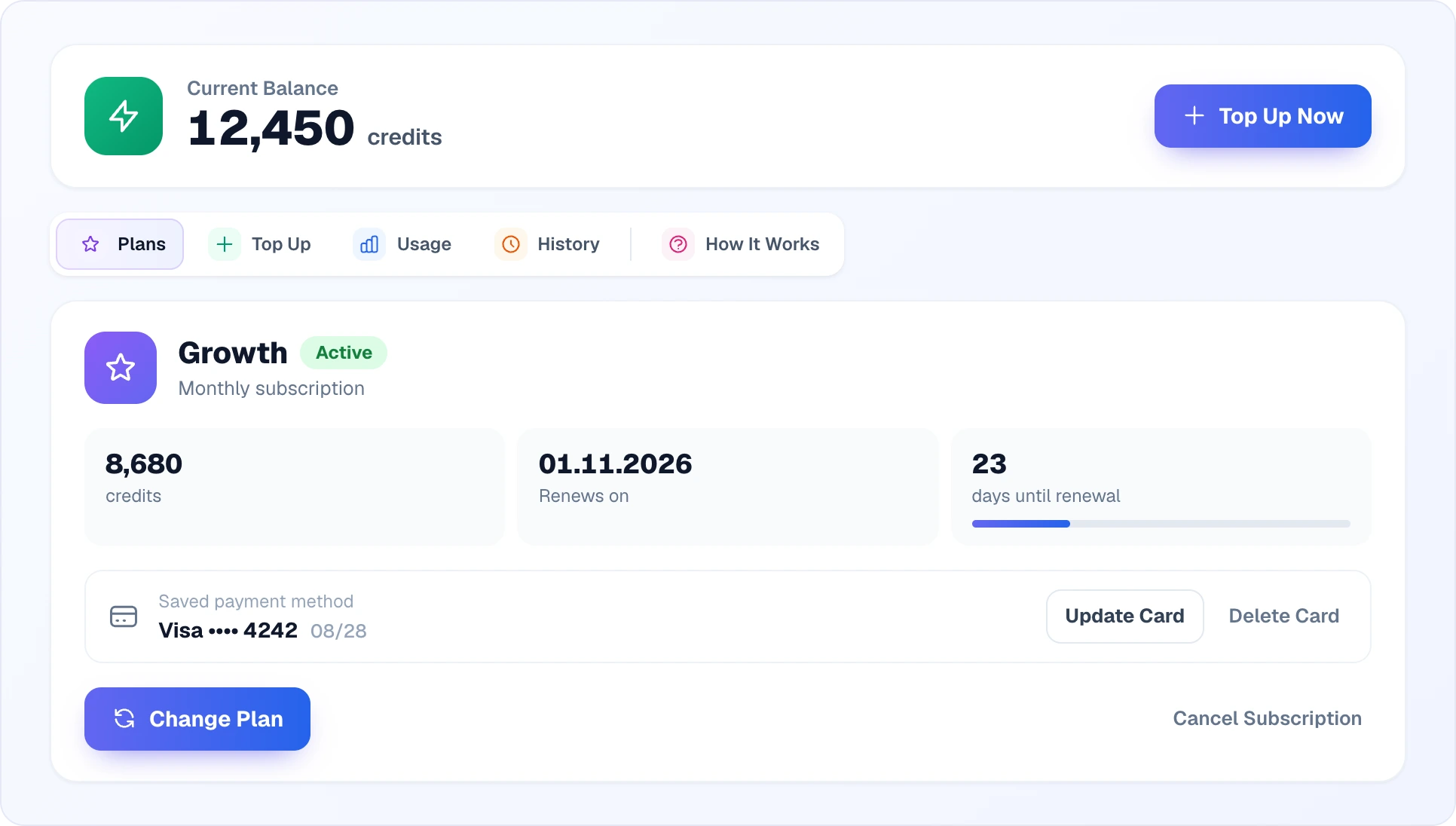Click the 23 days until renewal number

[990, 464]
